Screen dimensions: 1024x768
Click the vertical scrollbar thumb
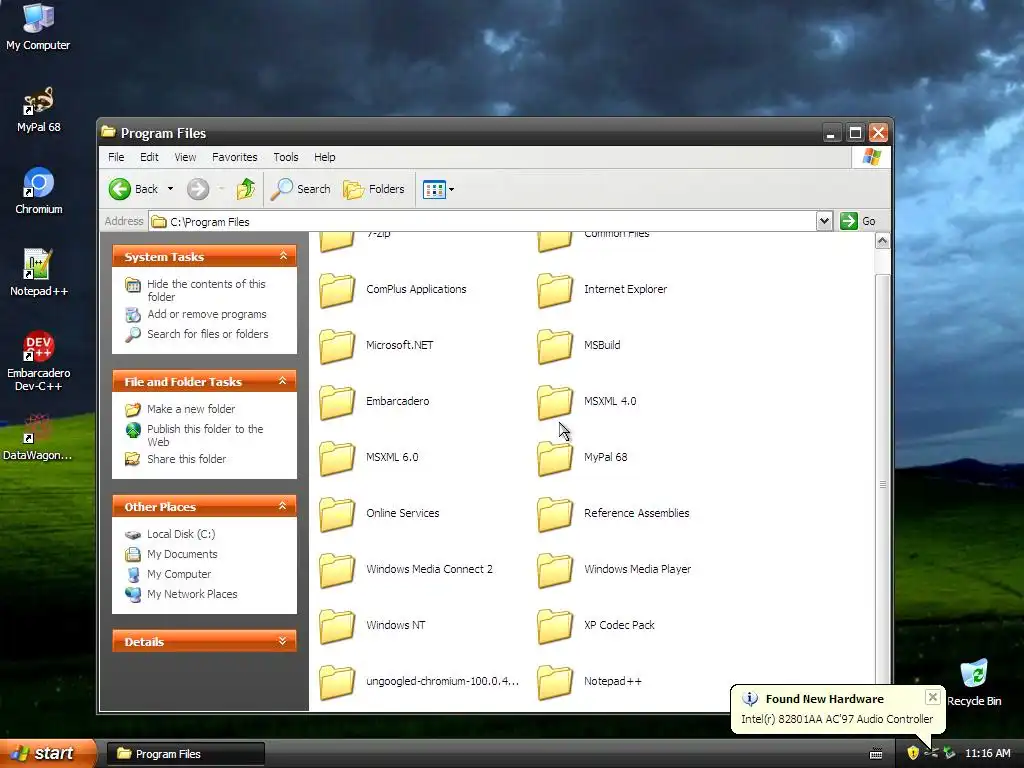882,485
